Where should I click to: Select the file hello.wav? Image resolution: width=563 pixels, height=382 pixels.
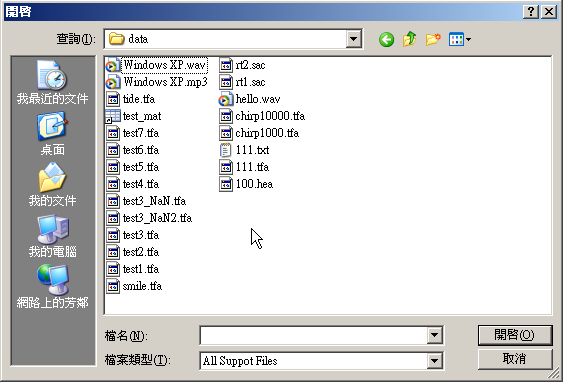(250, 99)
